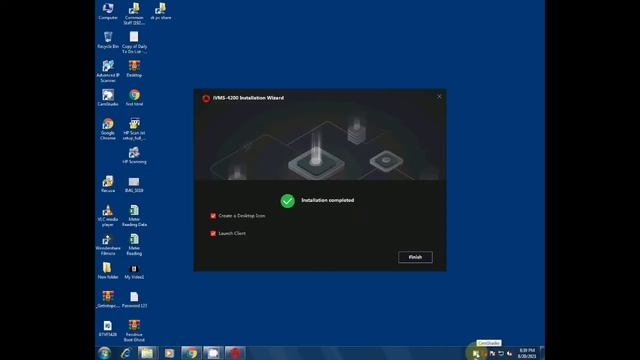The width and height of the screenshot is (640, 360).
Task: Click the green installation completed checkmark
Action: 287,201
